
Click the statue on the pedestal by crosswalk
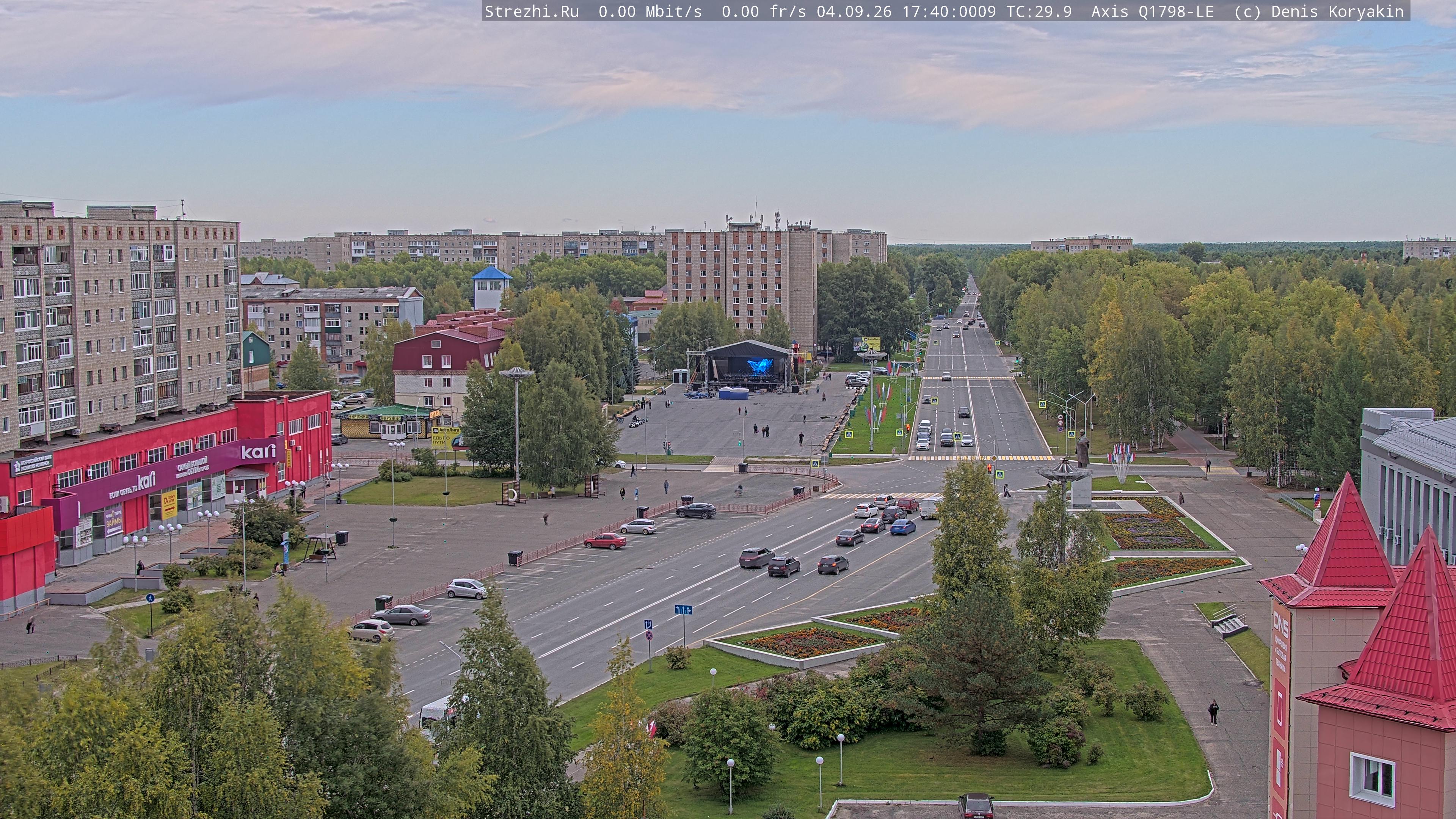point(1083,449)
